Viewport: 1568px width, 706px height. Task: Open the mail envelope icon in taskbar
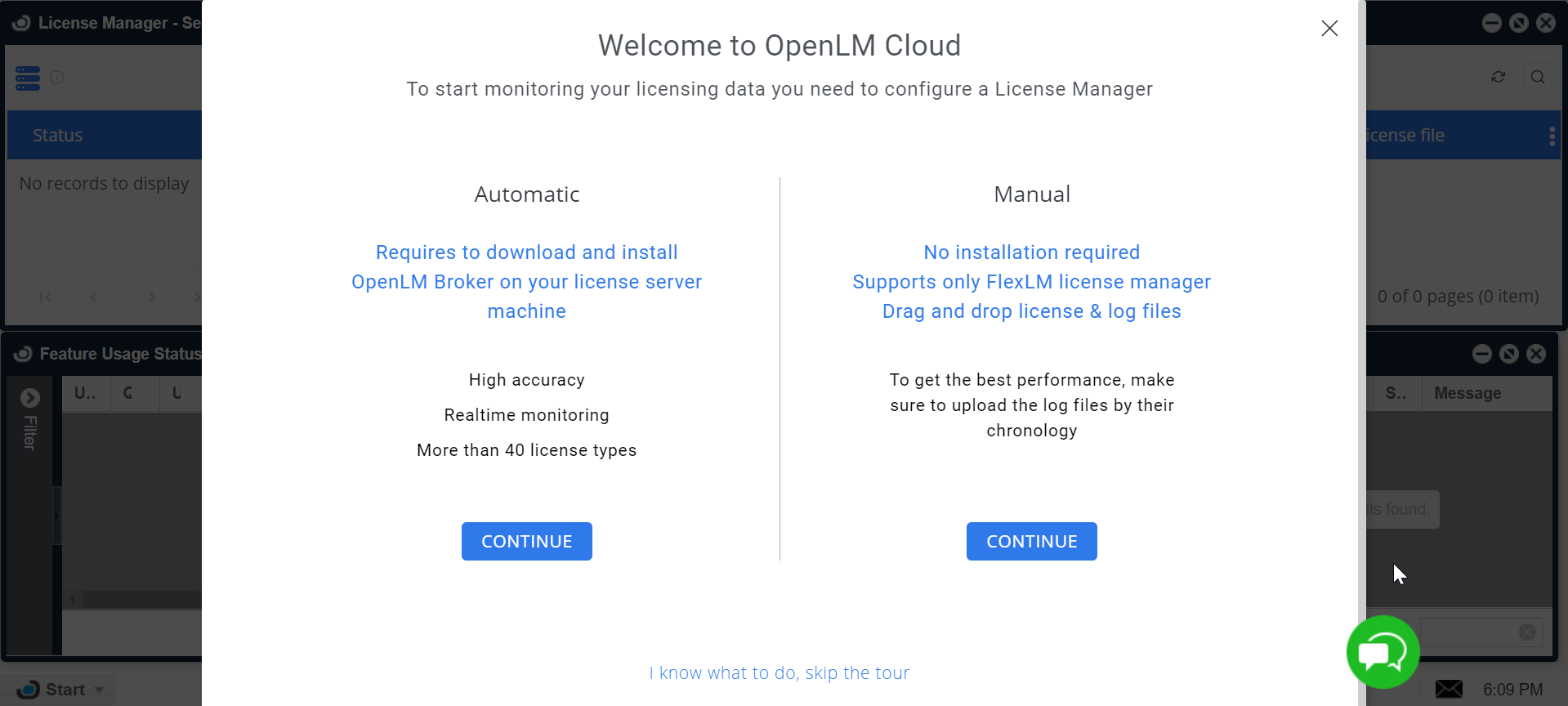click(1449, 689)
